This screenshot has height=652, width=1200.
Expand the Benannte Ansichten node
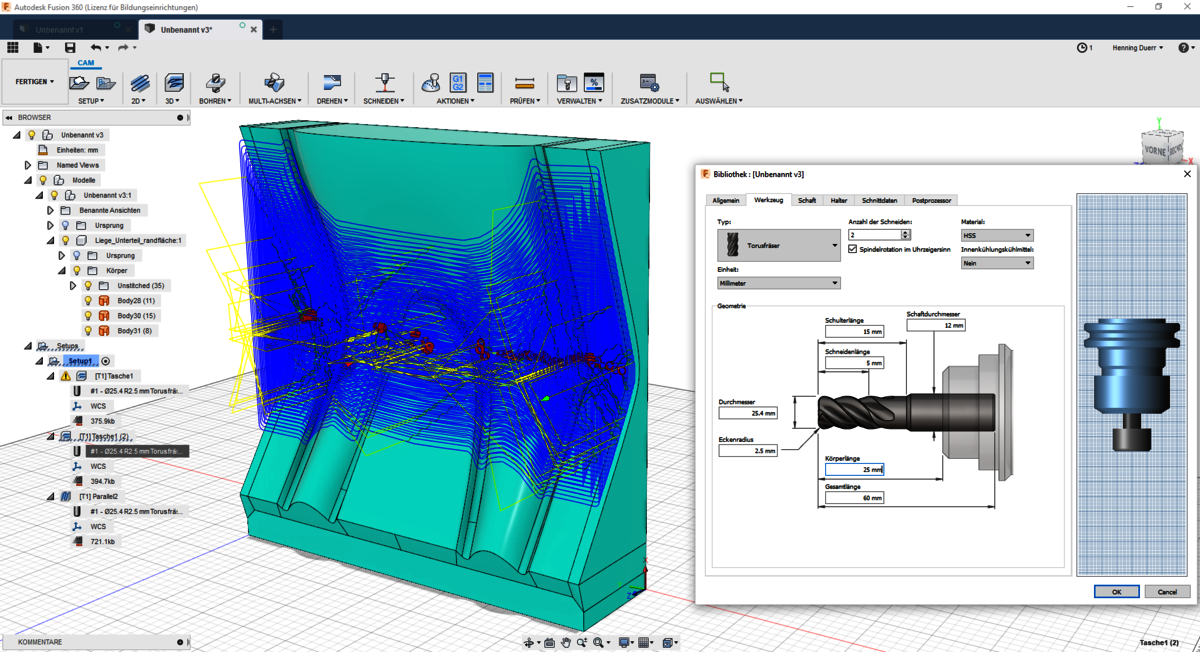50,210
